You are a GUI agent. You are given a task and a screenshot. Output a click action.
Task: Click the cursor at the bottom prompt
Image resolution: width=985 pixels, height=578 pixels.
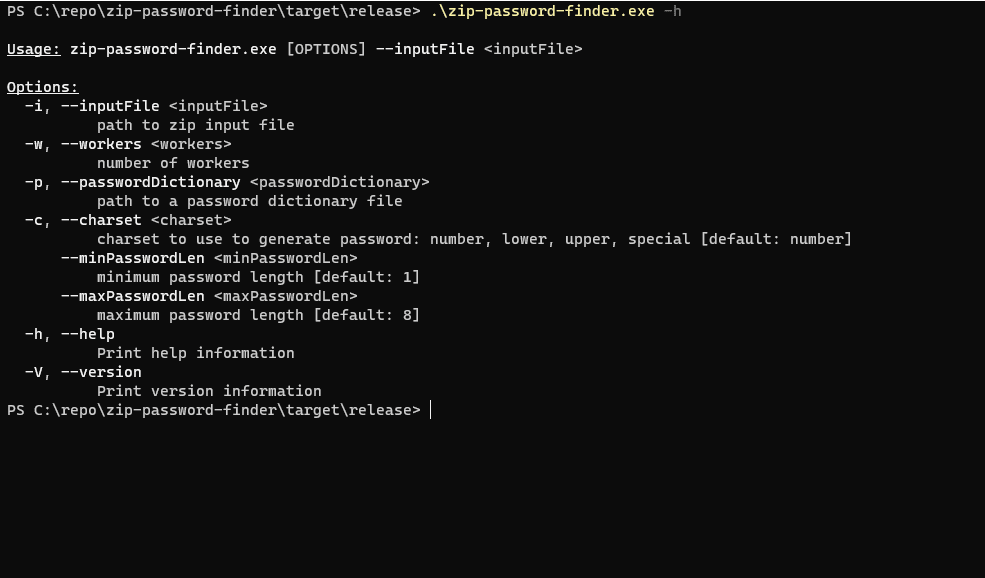pyautogui.click(x=431, y=410)
